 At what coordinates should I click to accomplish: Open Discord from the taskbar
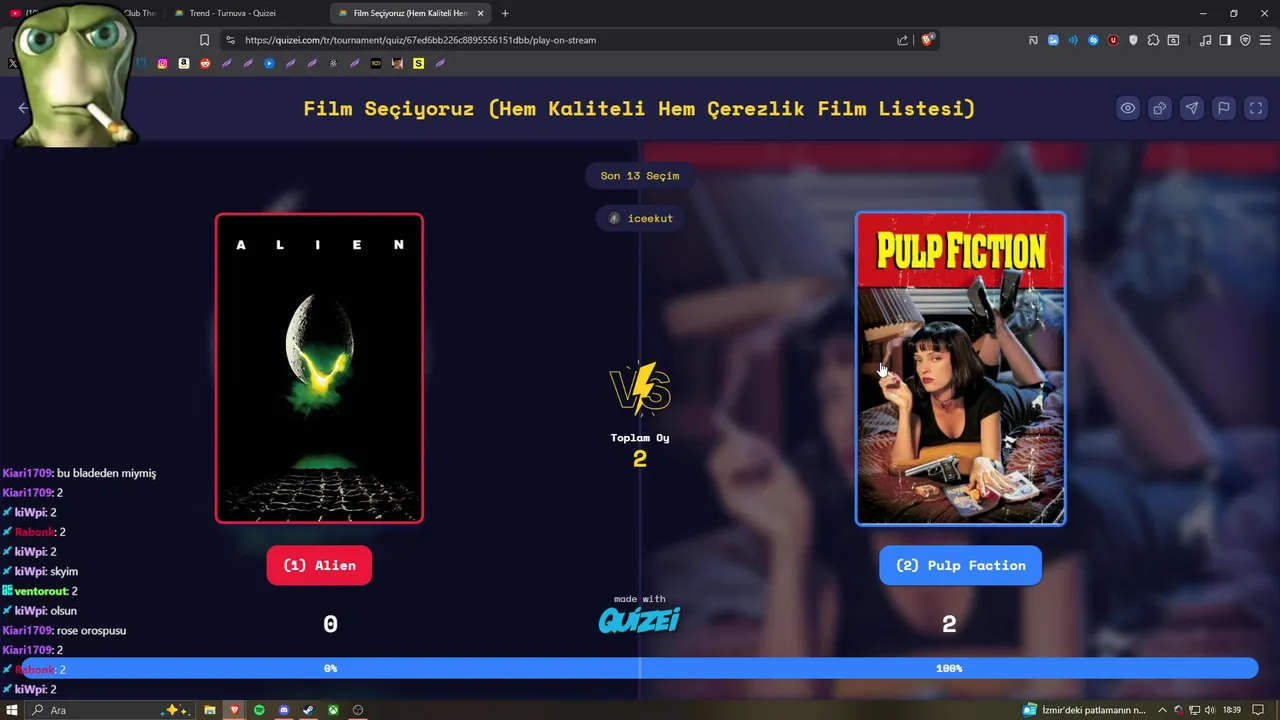click(284, 710)
